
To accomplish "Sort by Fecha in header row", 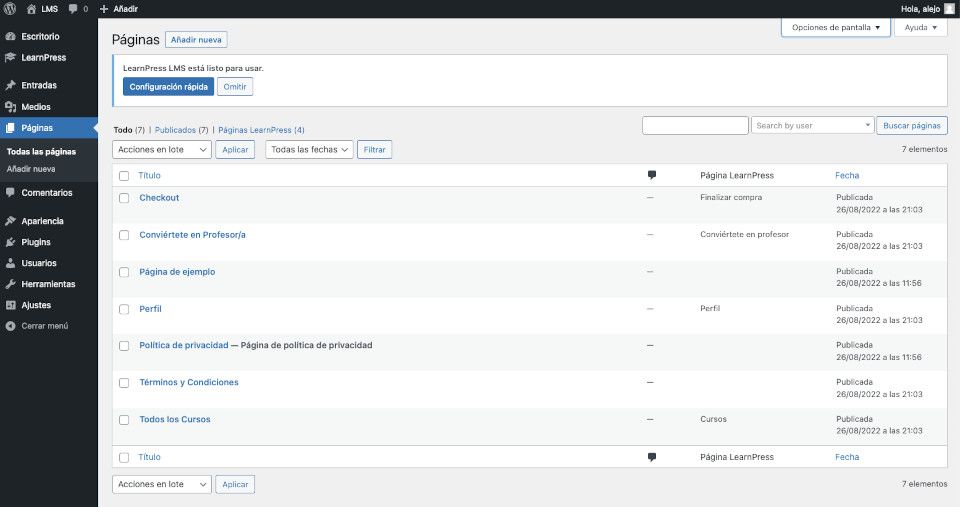I will pyautogui.click(x=847, y=175).
